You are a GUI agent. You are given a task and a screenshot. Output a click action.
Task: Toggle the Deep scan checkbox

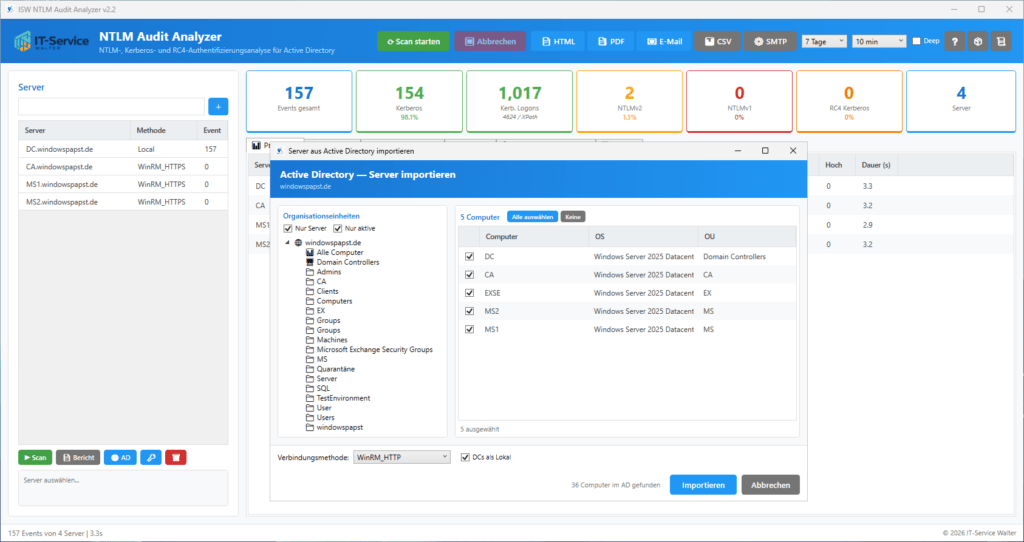click(x=916, y=41)
